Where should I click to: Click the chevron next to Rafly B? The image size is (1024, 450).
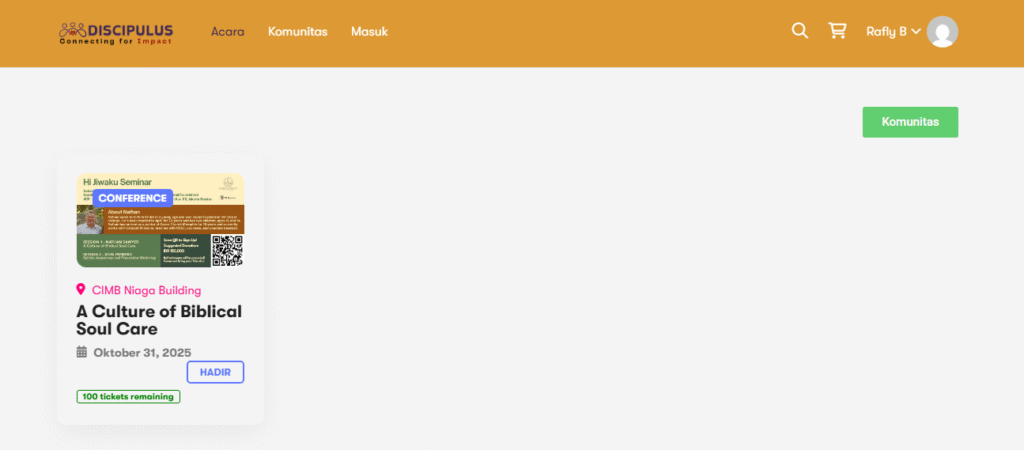[916, 31]
